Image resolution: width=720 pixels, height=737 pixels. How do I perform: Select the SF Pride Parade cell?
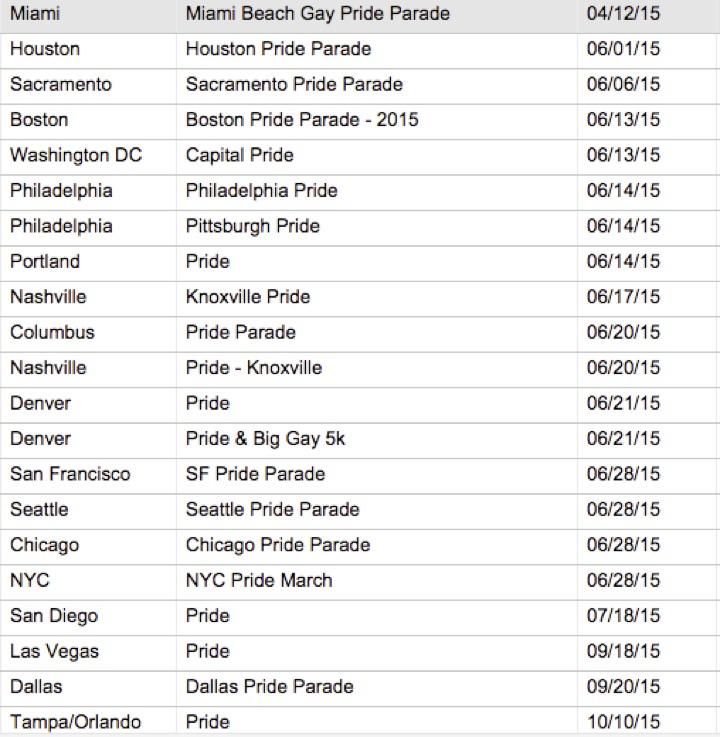coord(255,474)
